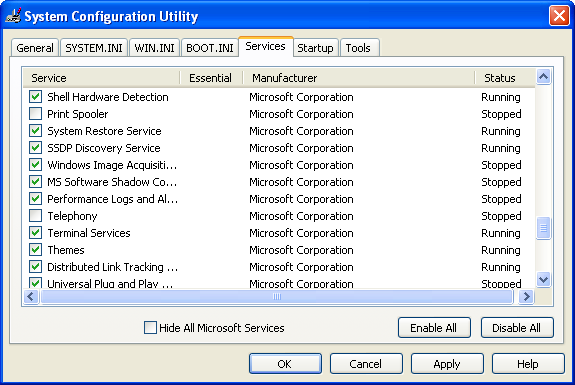Select the Themes service name
The image size is (575, 385).
tap(66, 250)
